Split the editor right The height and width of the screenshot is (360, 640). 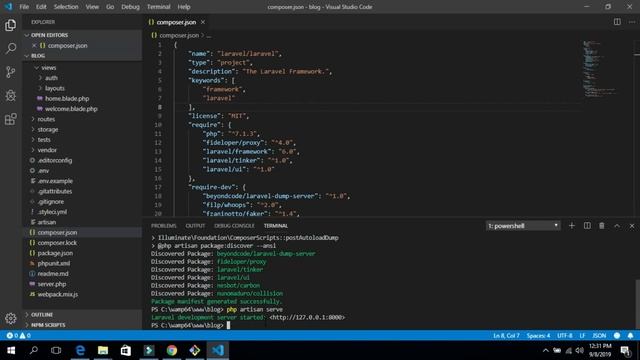coord(617,22)
